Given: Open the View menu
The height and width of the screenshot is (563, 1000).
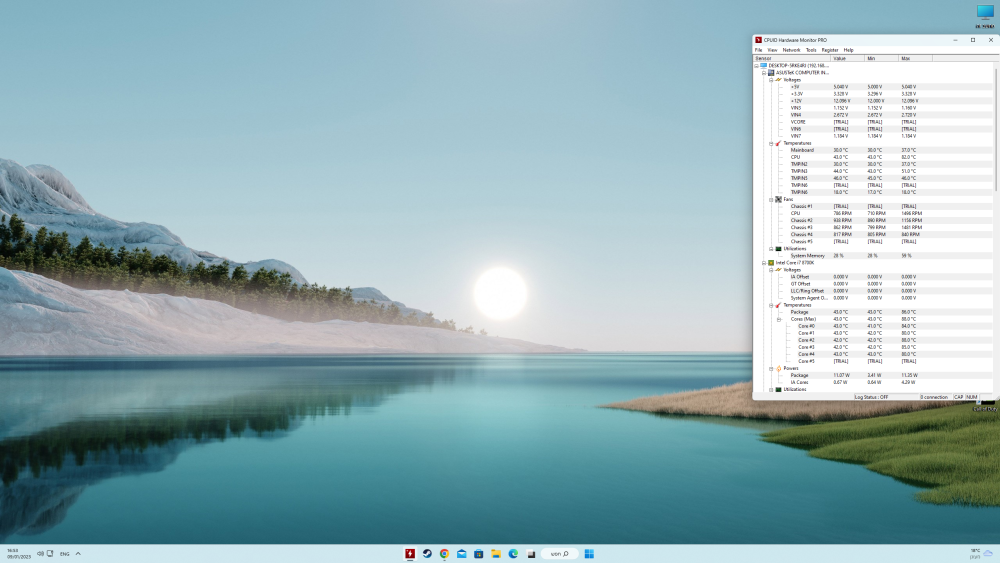Looking at the screenshot, I should [x=772, y=50].
